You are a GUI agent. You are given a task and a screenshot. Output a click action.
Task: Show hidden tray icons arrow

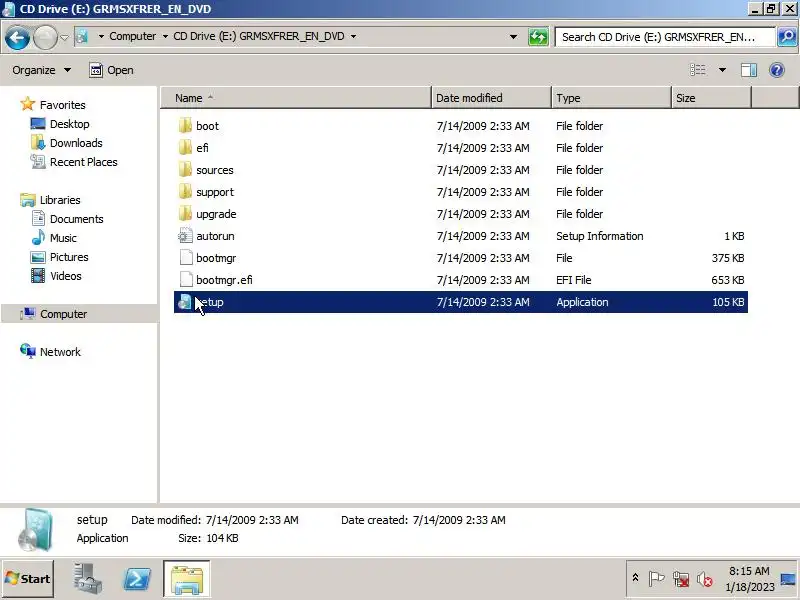pyautogui.click(x=635, y=578)
